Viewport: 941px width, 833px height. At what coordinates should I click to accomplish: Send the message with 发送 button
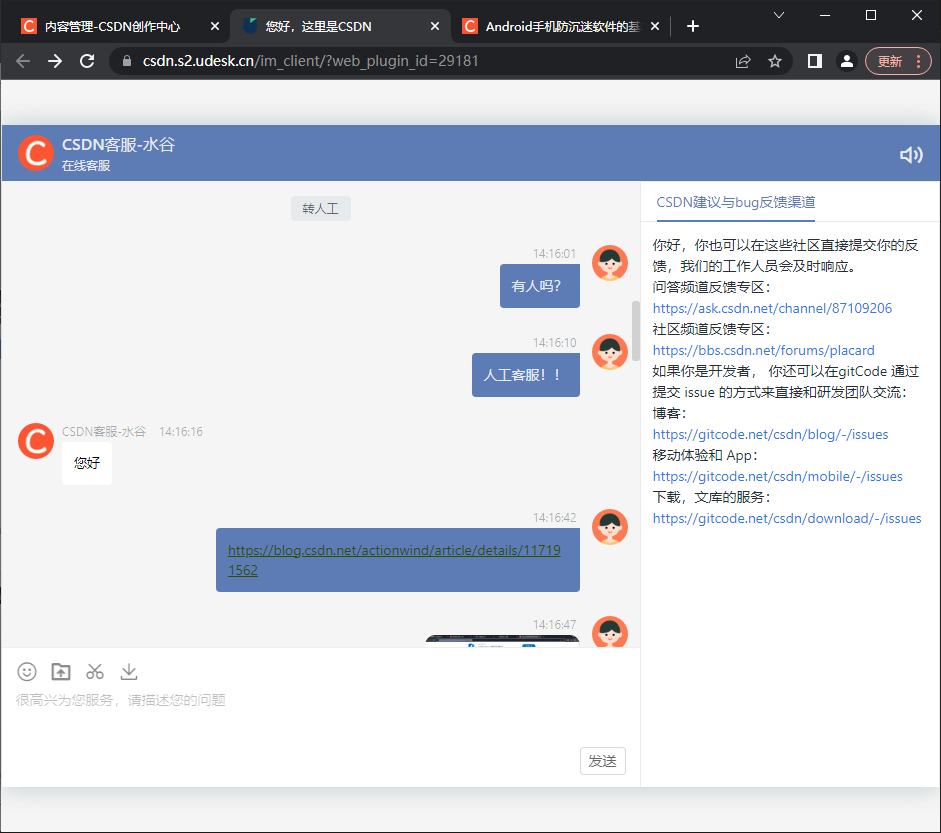pos(603,761)
